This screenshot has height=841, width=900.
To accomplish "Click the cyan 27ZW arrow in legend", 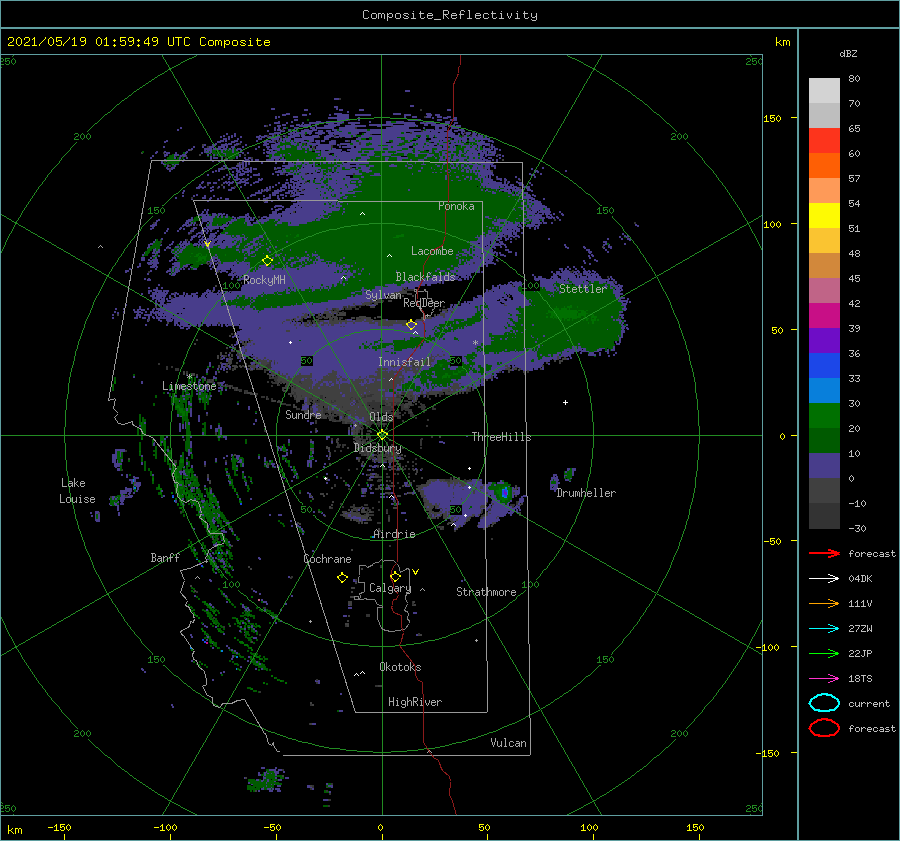I will pos(824,629).
